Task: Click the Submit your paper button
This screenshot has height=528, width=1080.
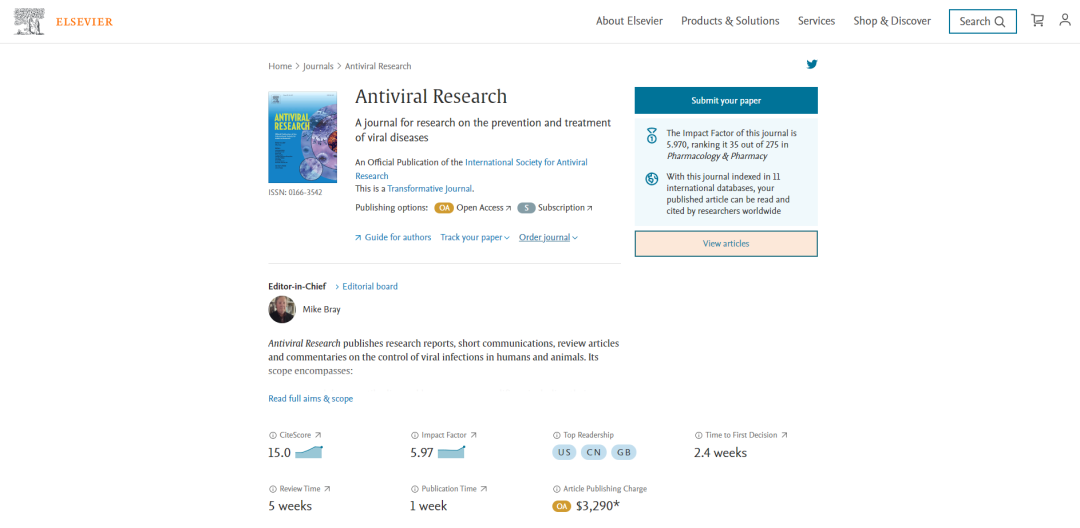Action: (x=726, y=101)
